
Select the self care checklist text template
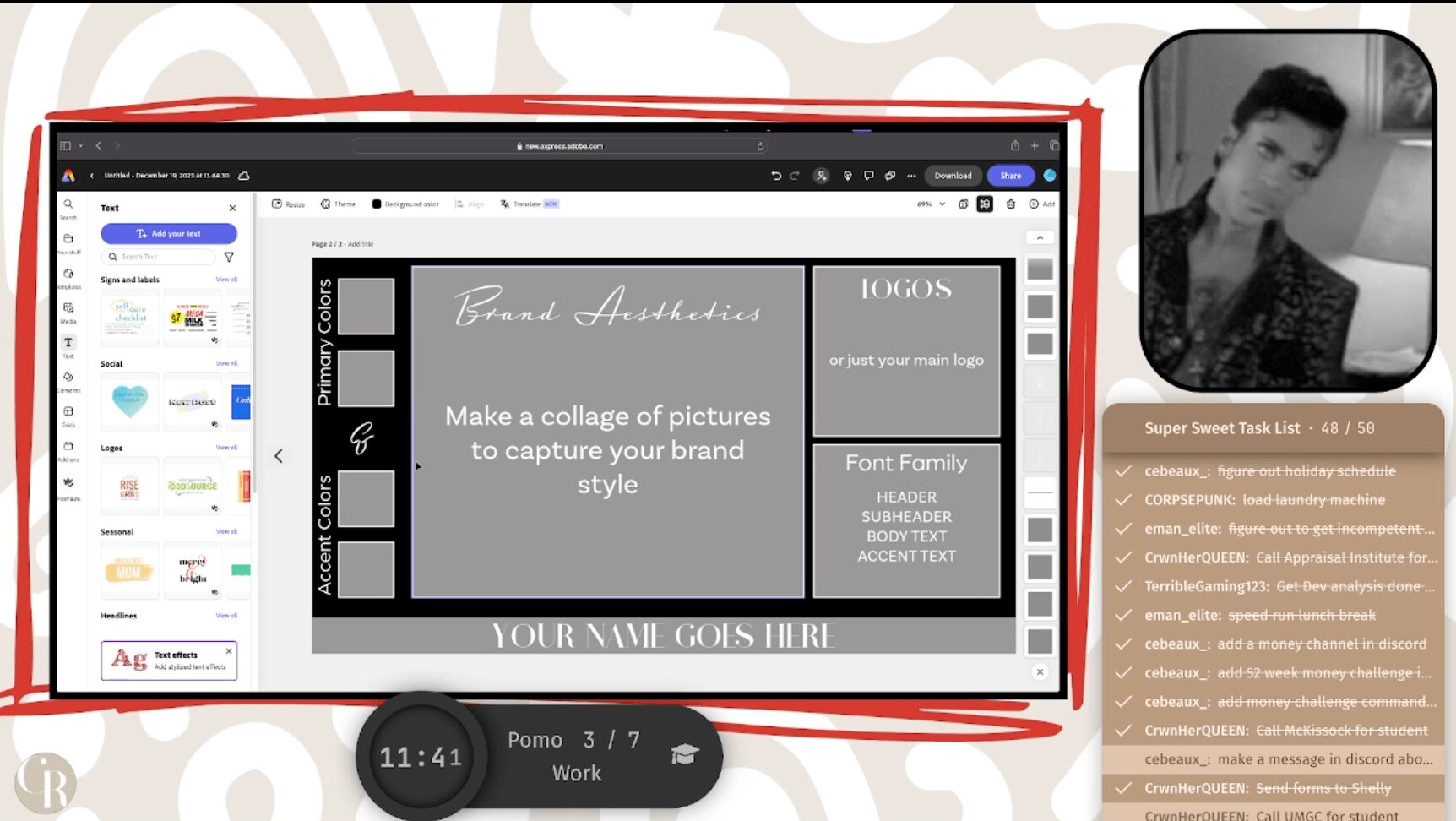(x=130, y=318)
